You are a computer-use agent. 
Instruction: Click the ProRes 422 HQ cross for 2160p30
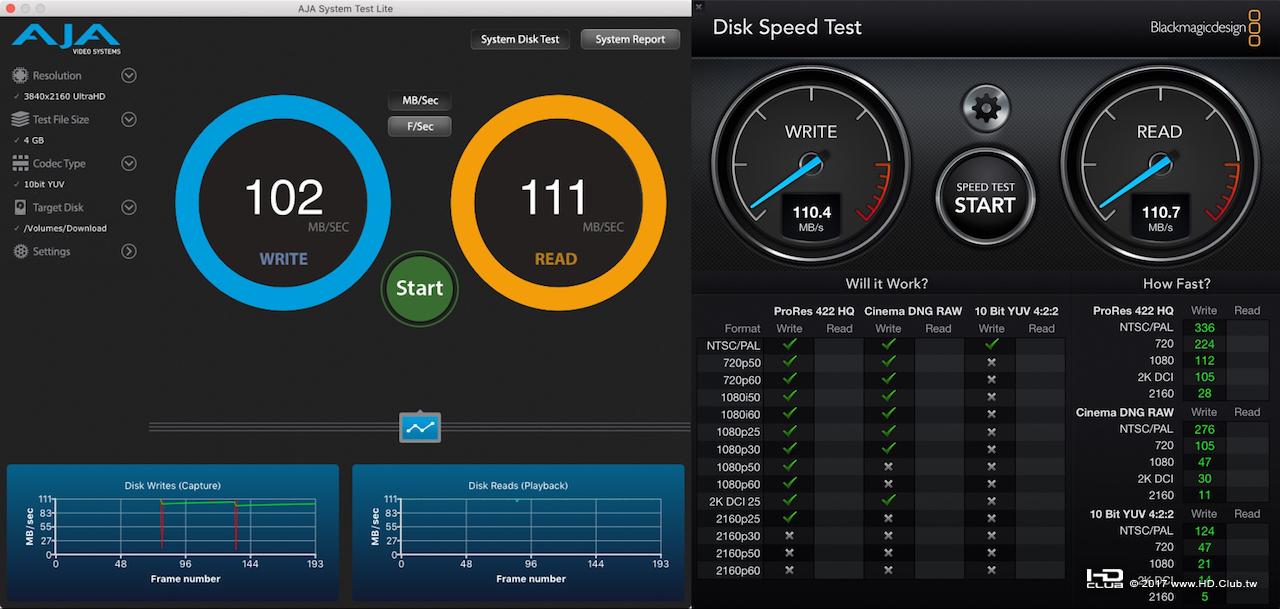tap(789, 535)
